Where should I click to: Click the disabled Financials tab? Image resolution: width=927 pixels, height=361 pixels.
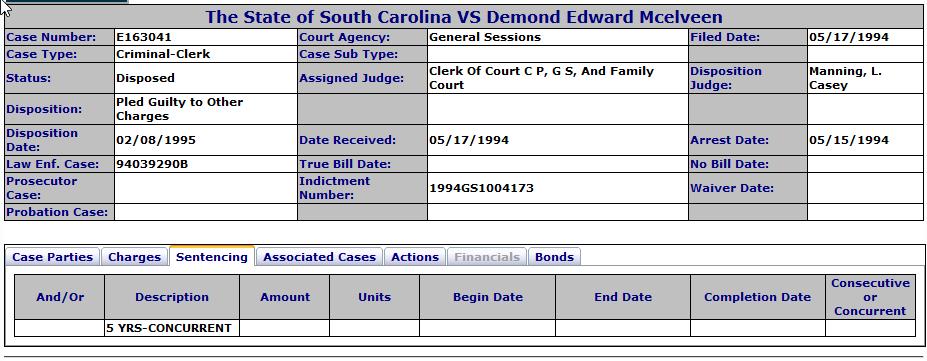pyautogui.click(x=487, y=257)
